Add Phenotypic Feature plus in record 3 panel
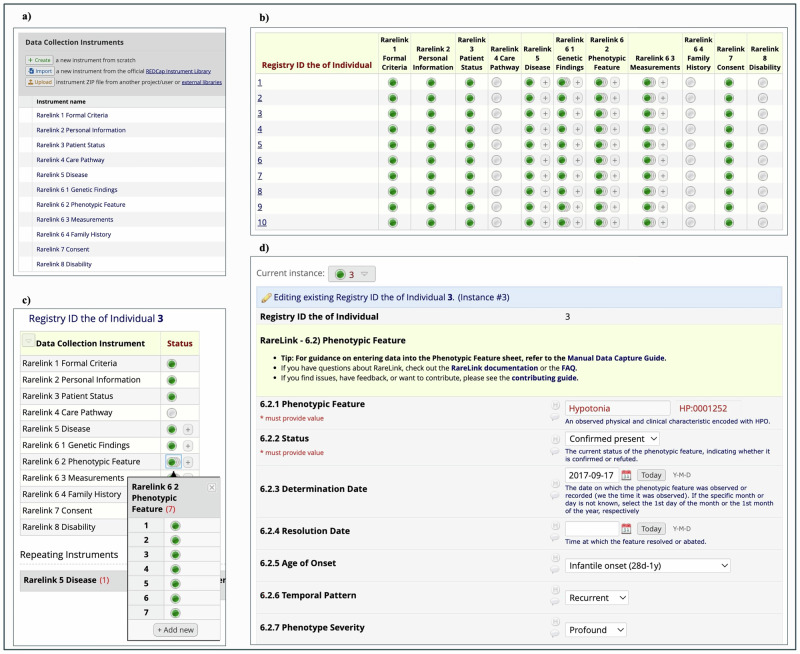This screenshot has width=800, height=654. (x=188, y=462)
